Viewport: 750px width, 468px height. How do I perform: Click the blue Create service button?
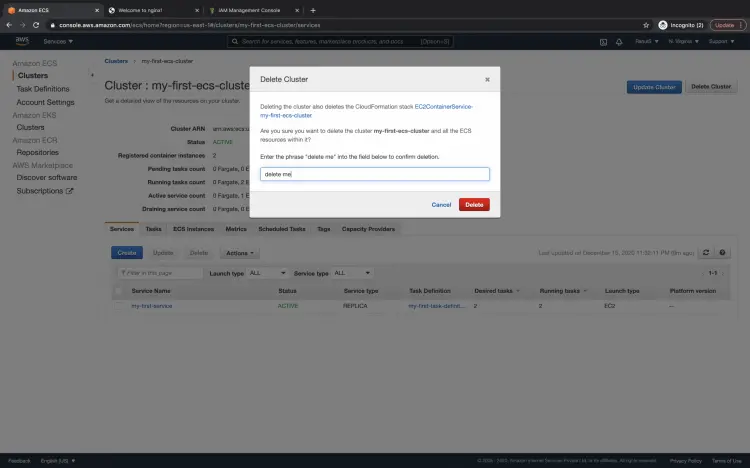pyautogui.click(x=127, y=253)
